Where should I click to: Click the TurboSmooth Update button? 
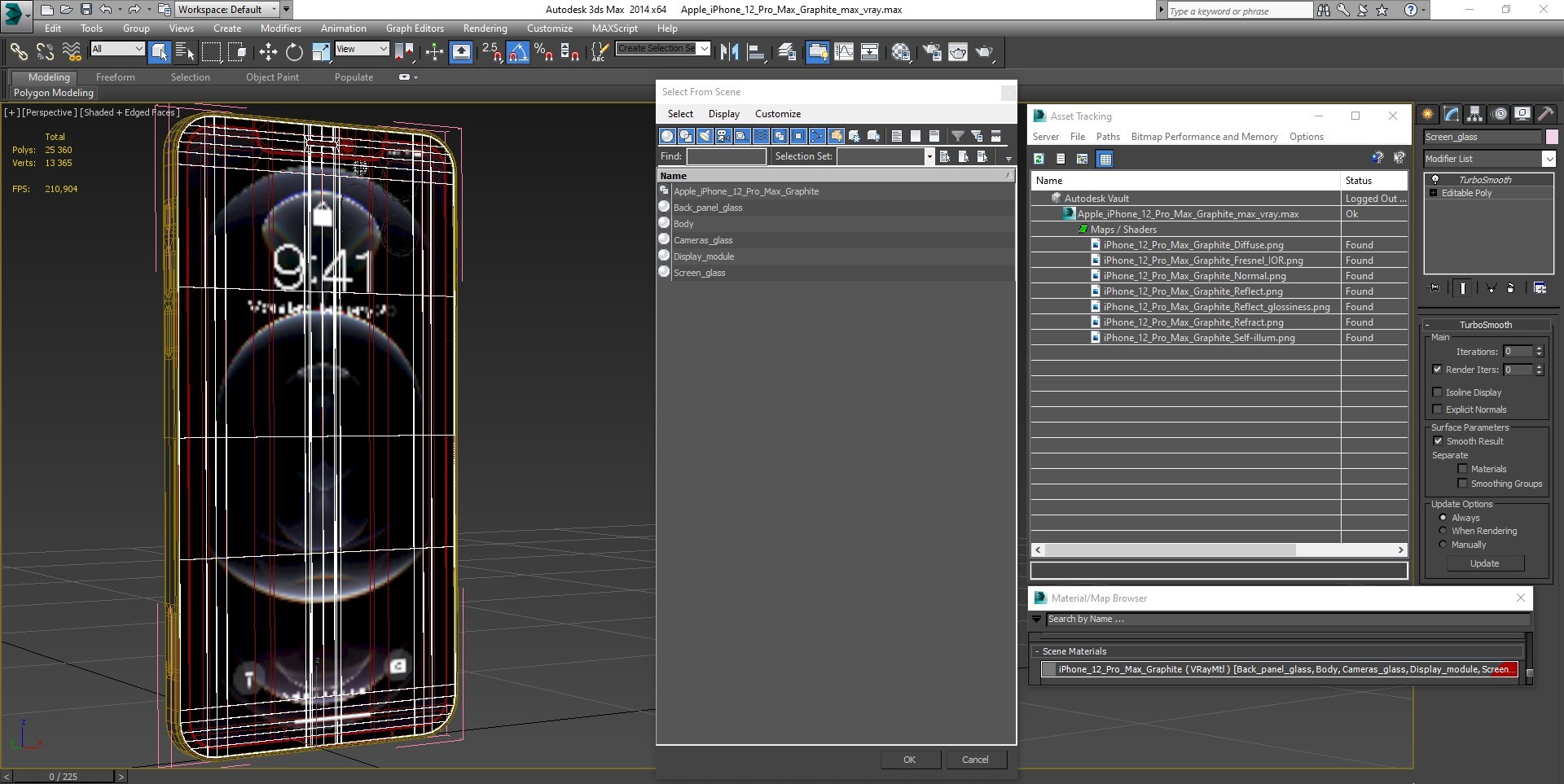point(1484,563)
